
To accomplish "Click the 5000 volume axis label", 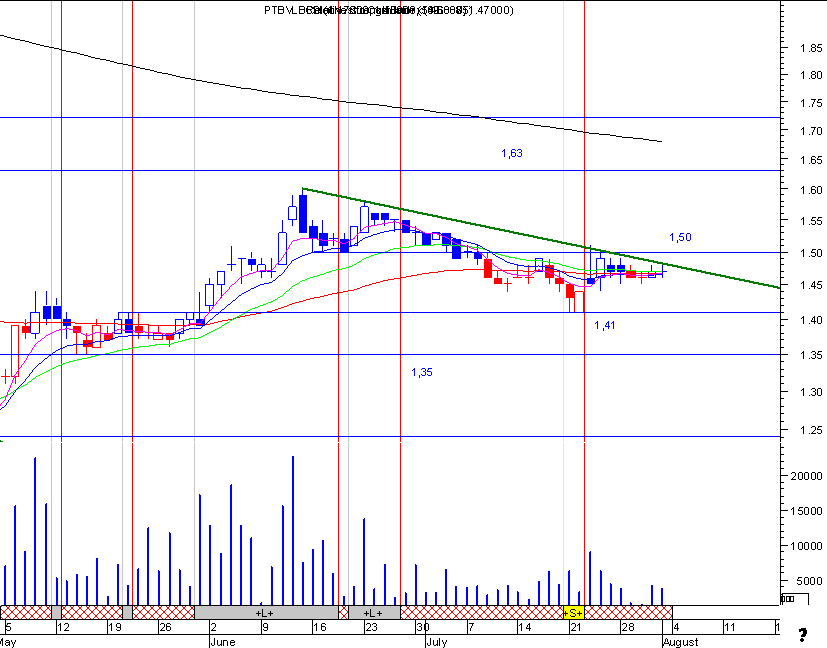I will 809,581.
